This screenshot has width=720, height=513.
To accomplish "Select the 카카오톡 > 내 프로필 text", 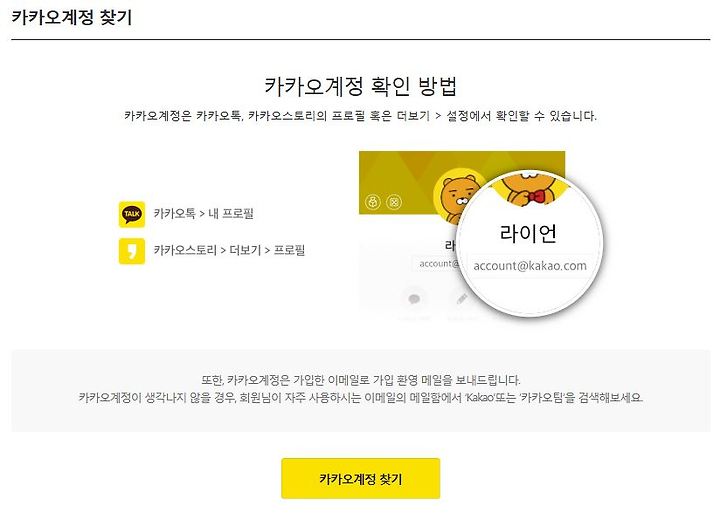I will point(203,214).
